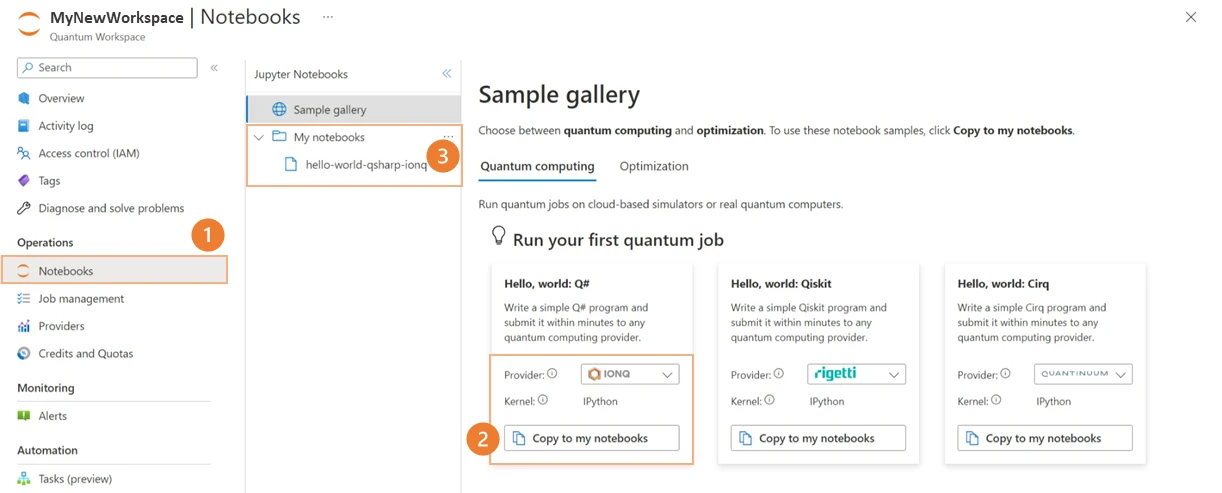This screenshot has height=493, width=1222.
Task: Copy Hello world Q# to my notebooks
Action: (x=591, y=438)
